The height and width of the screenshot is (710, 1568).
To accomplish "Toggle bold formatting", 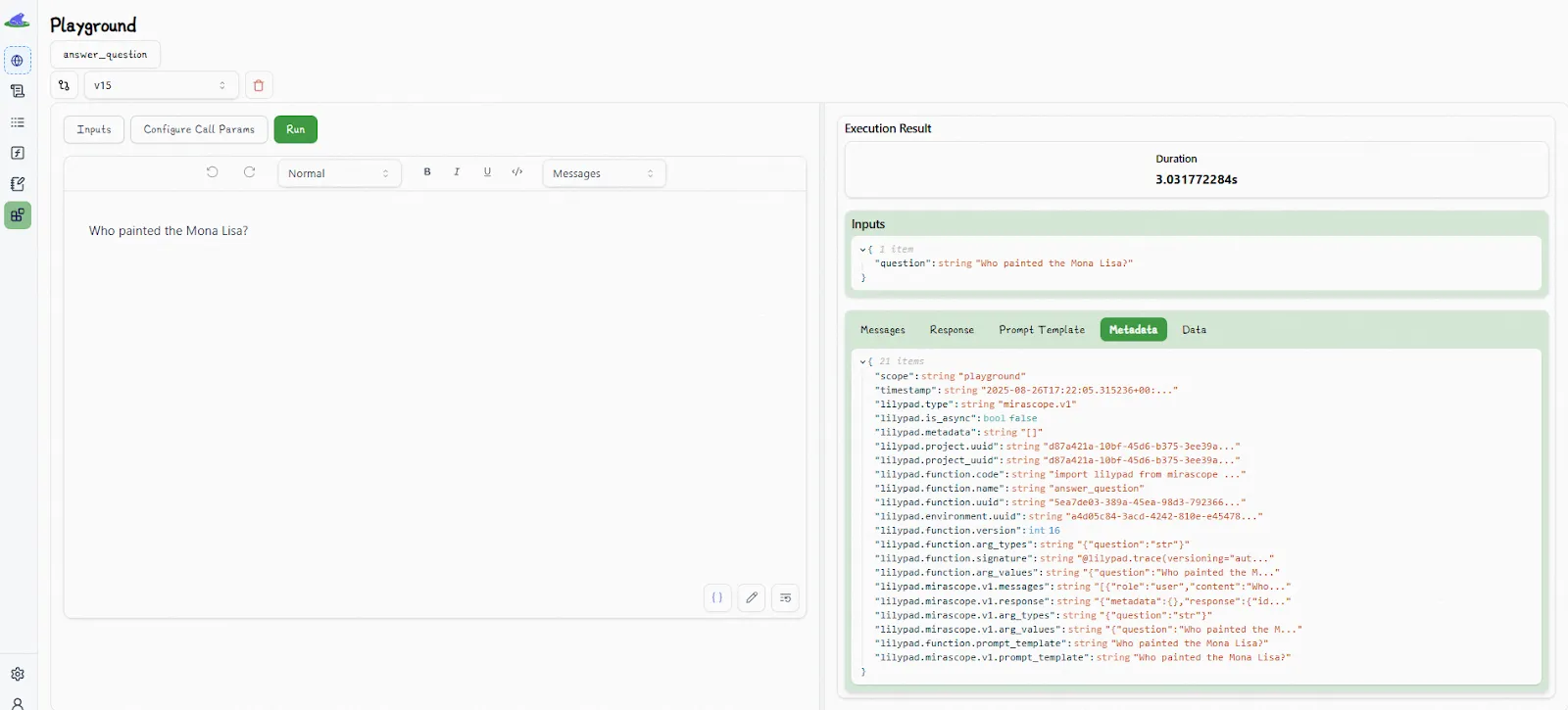I will pyautogui.click(x=427, y=172).
